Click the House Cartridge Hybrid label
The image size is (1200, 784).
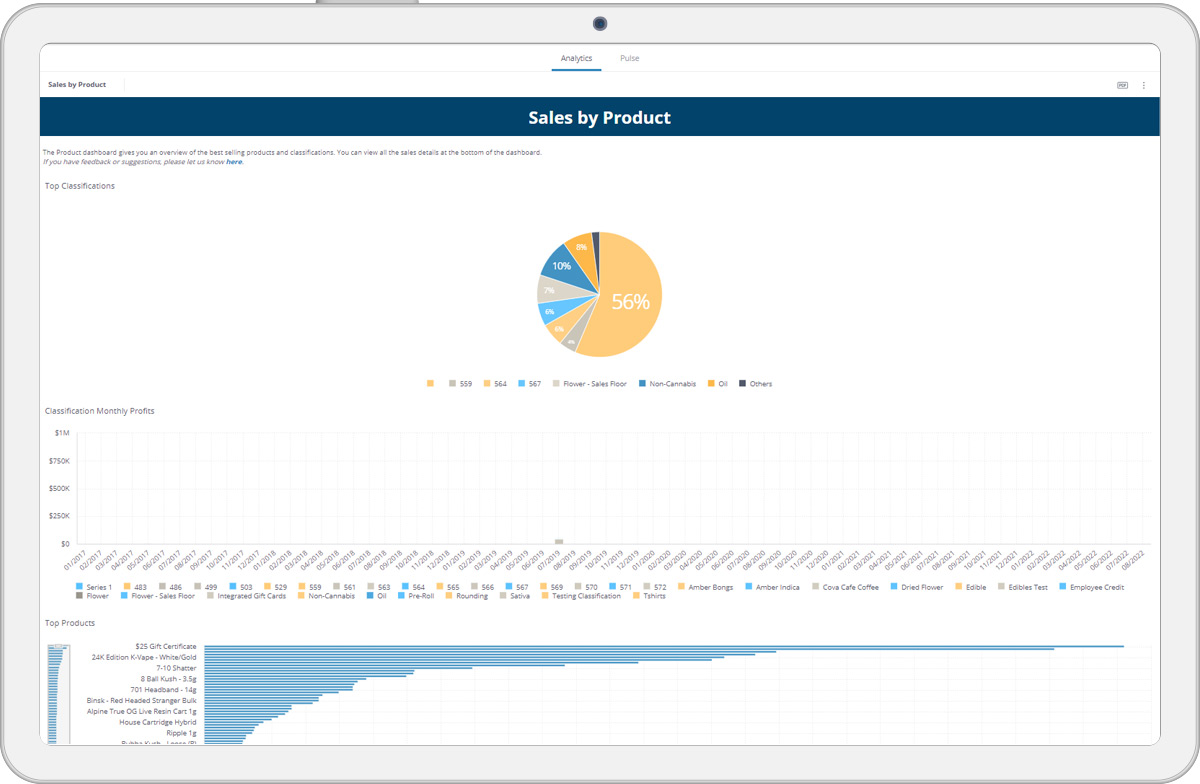click(158, 722)
